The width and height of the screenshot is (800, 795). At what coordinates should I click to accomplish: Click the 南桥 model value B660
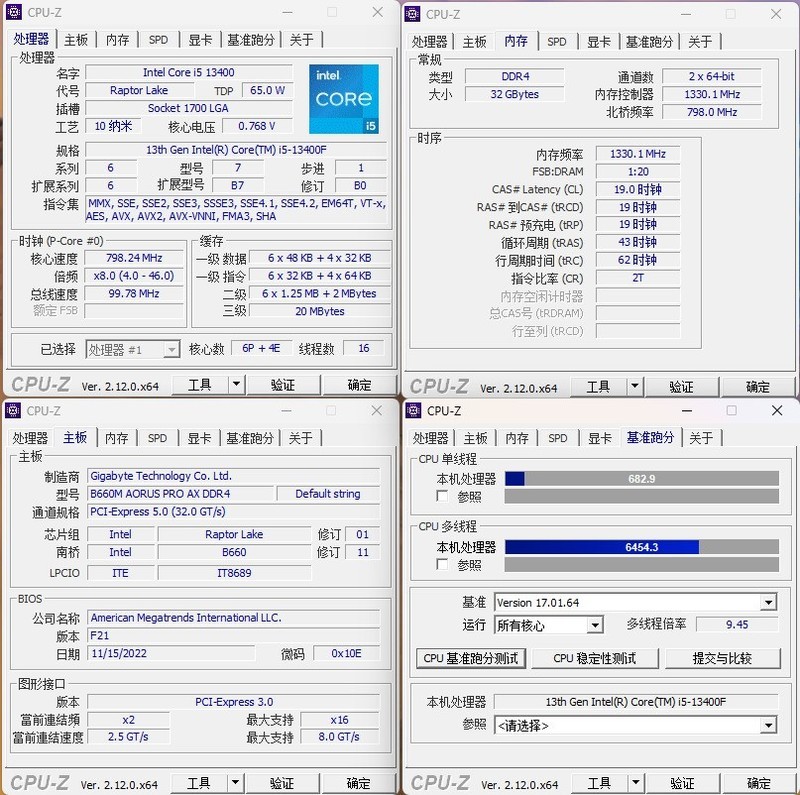click(x=234, y=552)
